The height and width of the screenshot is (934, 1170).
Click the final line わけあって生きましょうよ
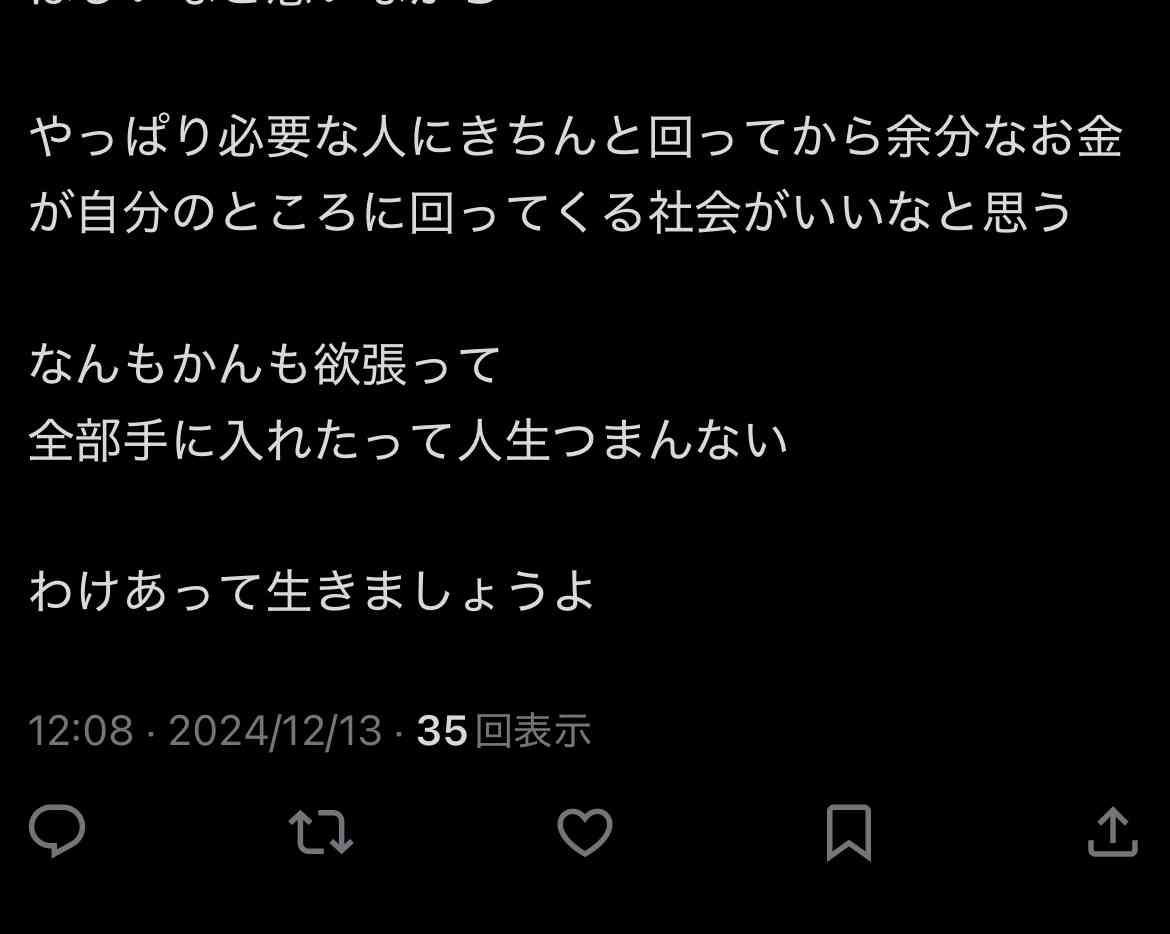312,592
